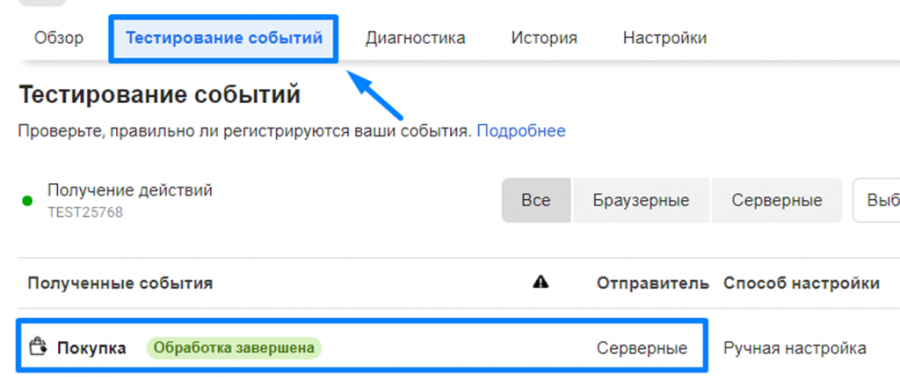Click the Способ настройки column header
The image size is (900, 377).
pyautogui.click(x=801, y=283)
